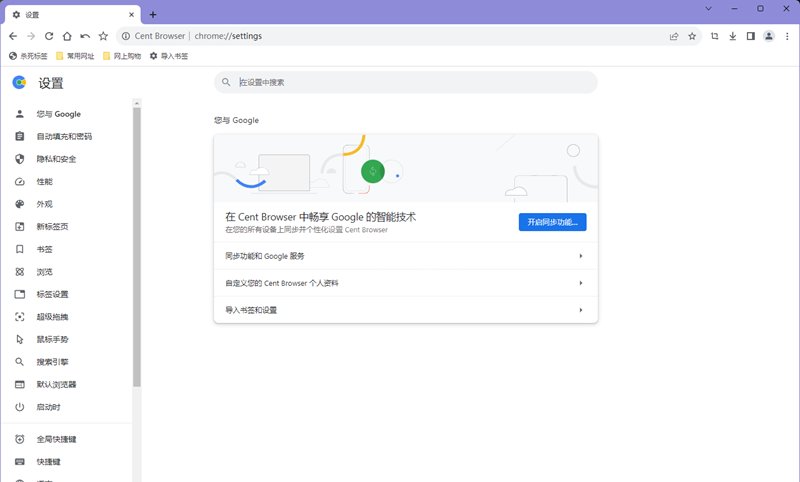Click the sidebar scrollbar thumb

[137, 247]
